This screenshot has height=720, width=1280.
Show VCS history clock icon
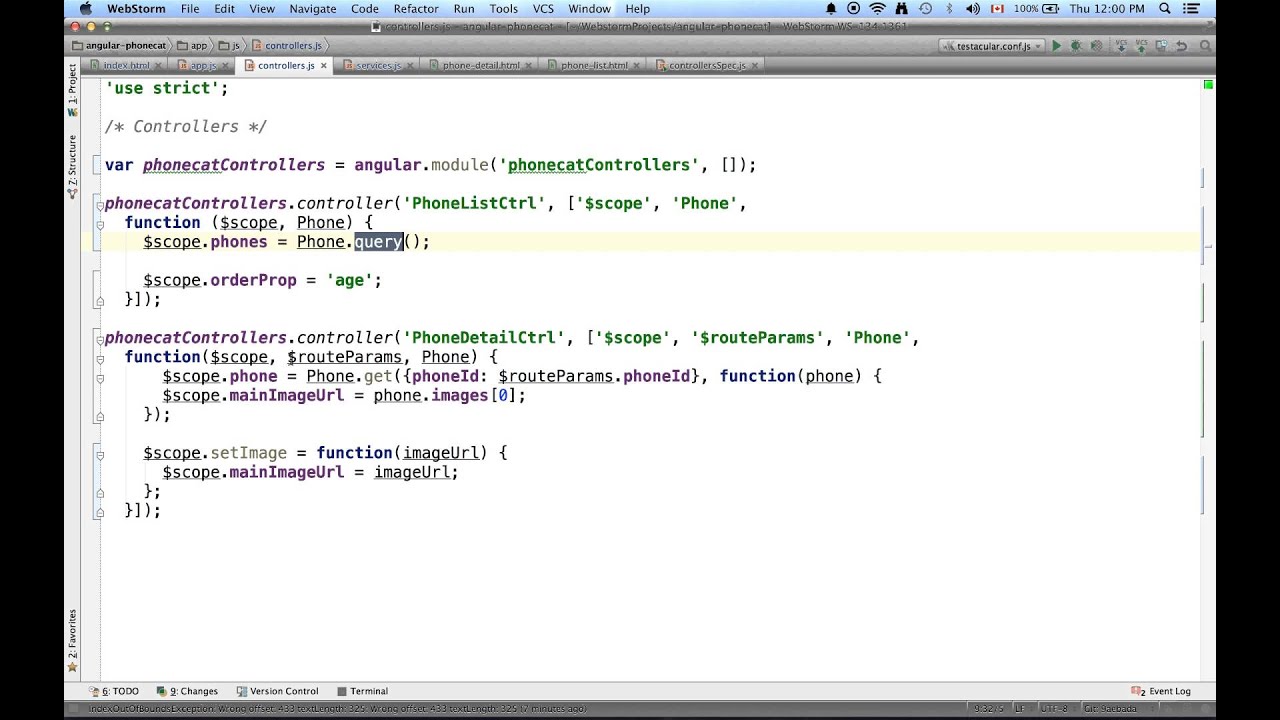point(1162,46)
